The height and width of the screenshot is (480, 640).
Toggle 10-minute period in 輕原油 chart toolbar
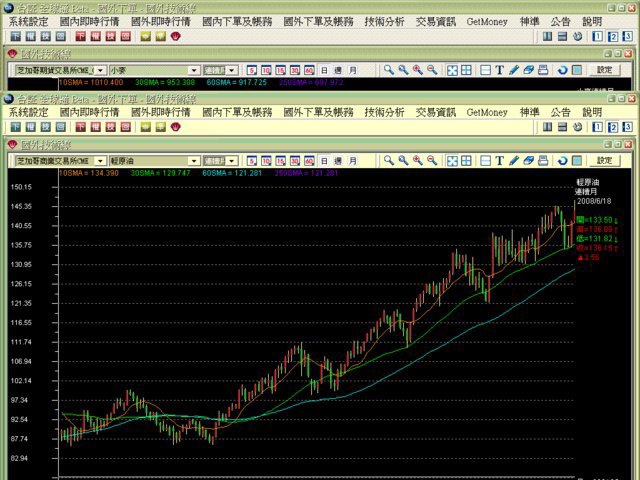266,161
